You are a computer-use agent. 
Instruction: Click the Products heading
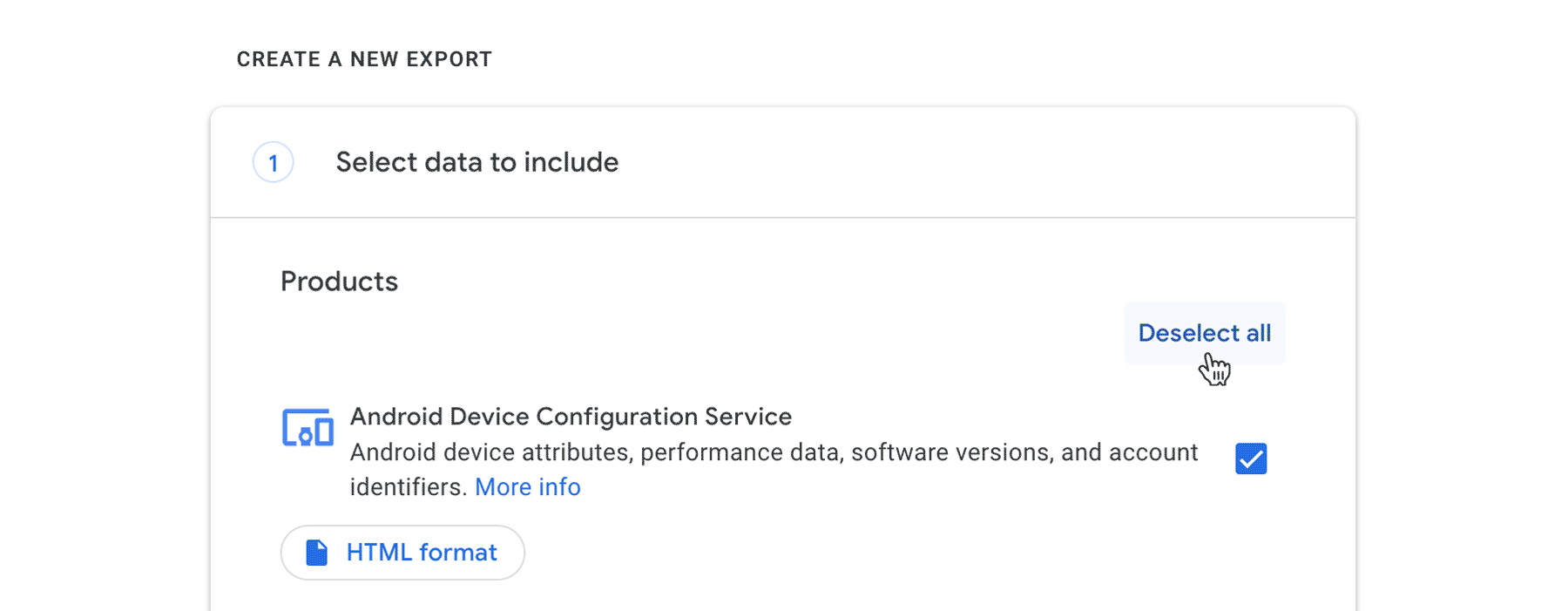(x=339, y=282)
